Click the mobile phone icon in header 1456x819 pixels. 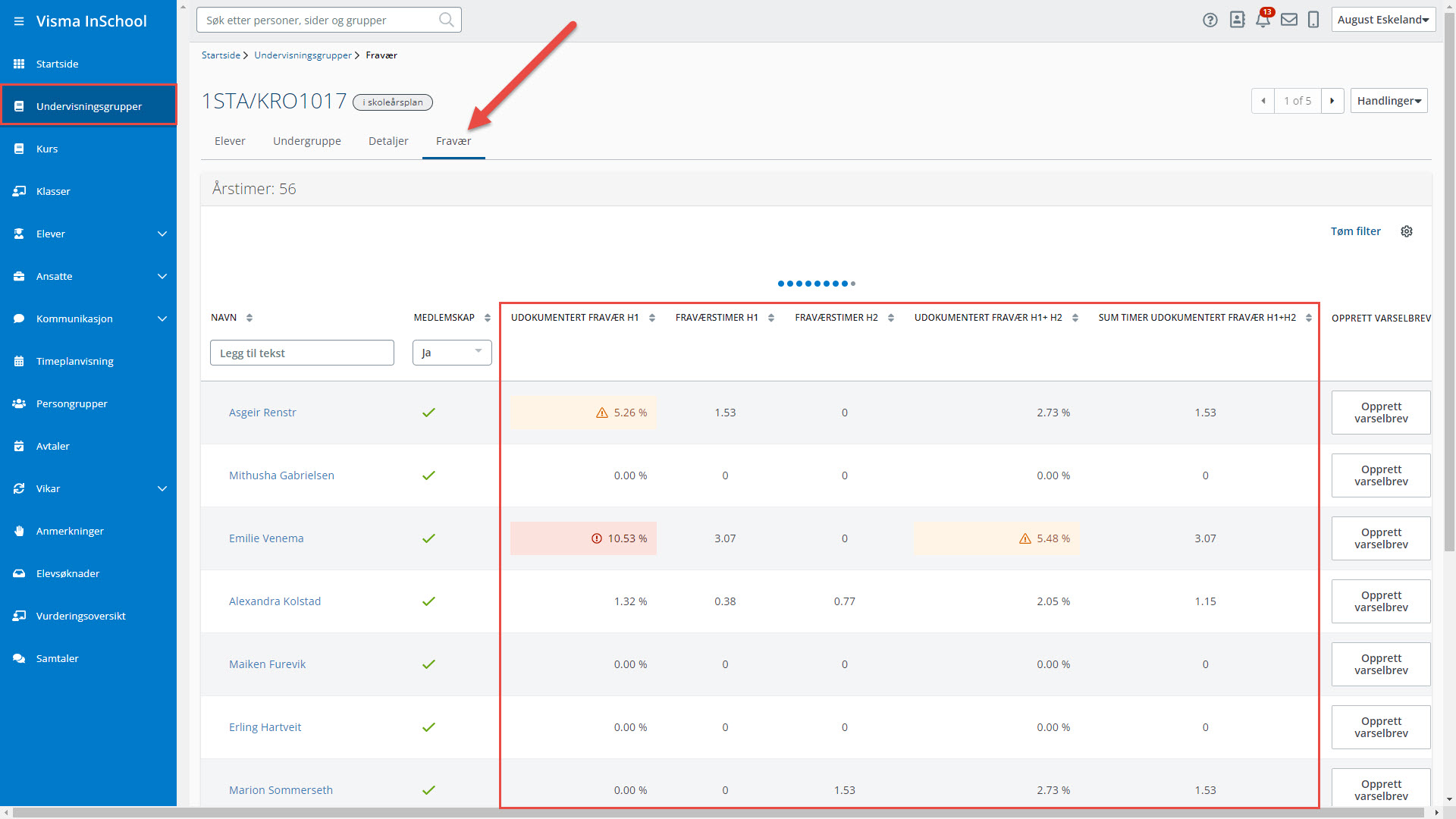[1313, 20]
